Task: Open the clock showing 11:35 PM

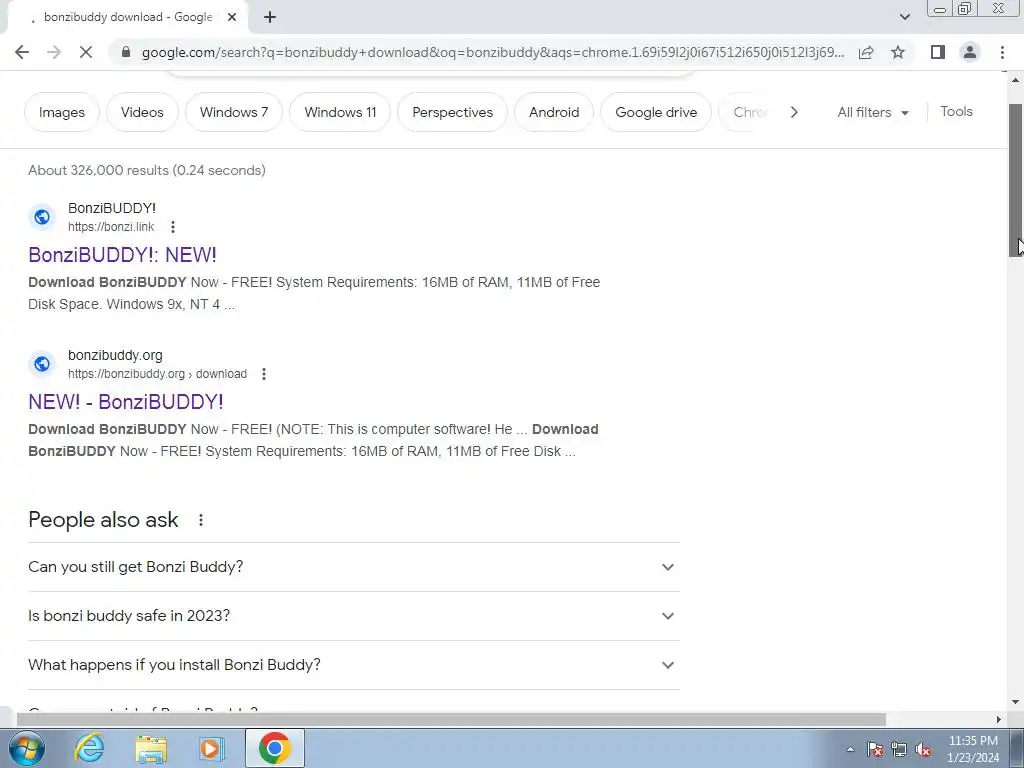Action: (x=973, y=749)
